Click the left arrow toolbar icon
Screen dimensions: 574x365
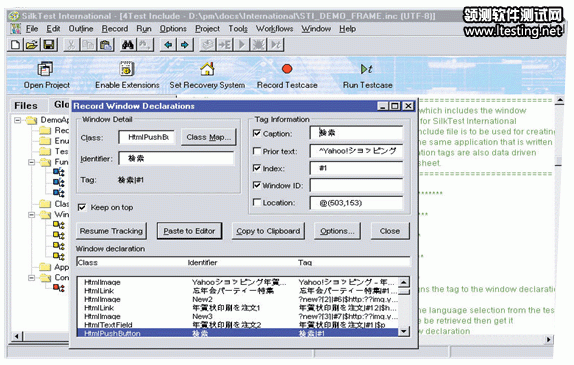[168, 45]
